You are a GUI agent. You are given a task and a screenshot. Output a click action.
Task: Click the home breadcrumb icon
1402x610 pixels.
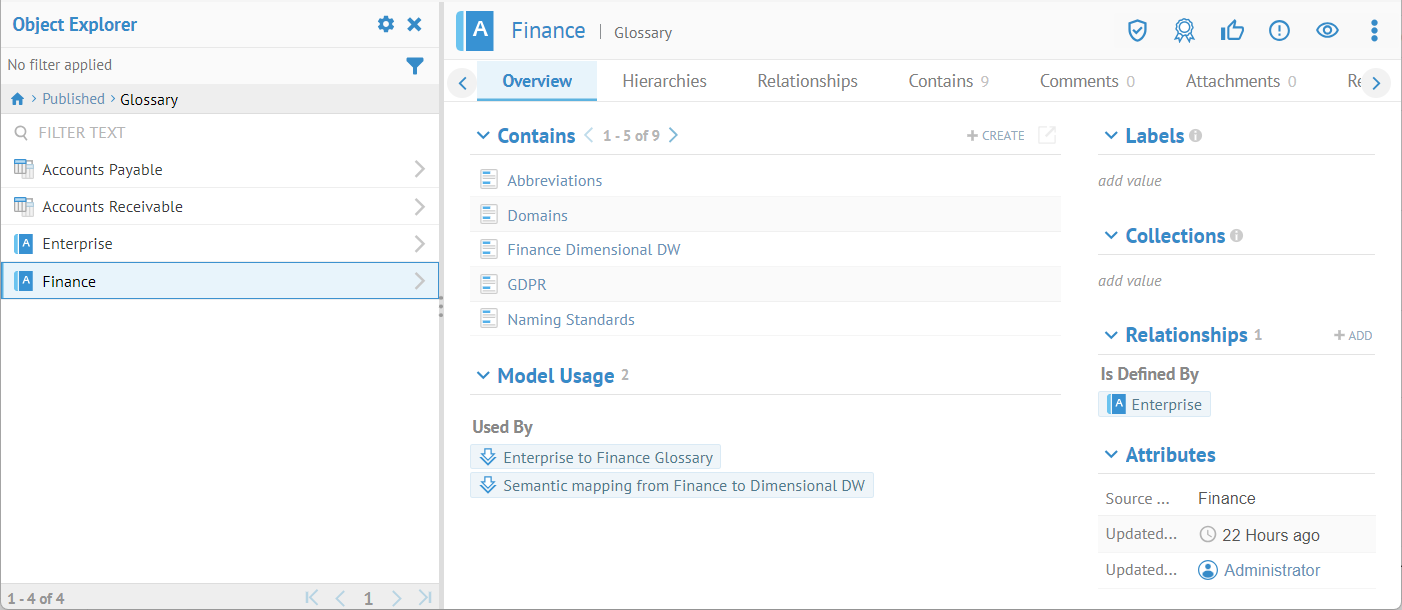[17, 99]
